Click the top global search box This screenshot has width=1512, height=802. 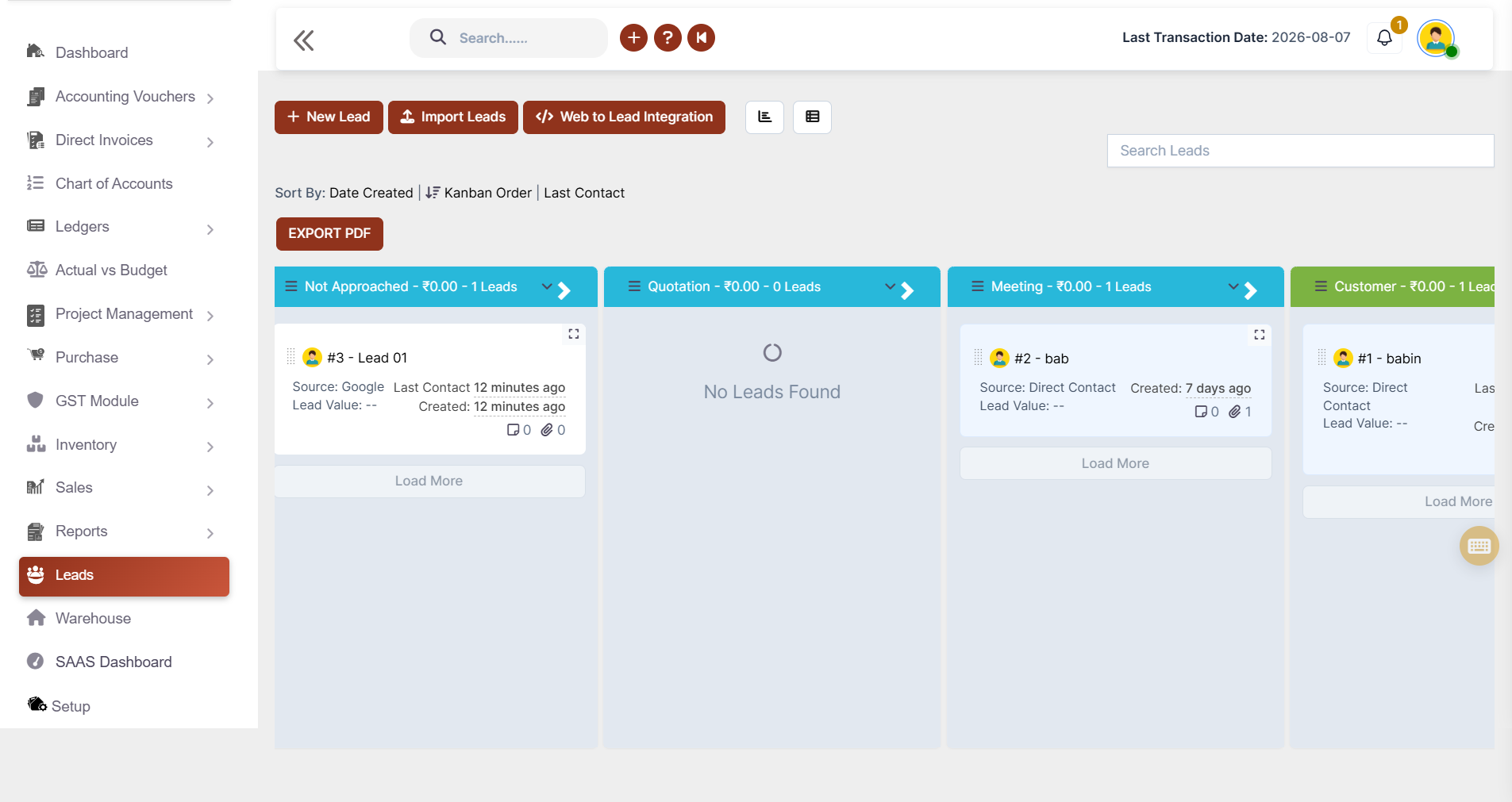coord(509,38)
